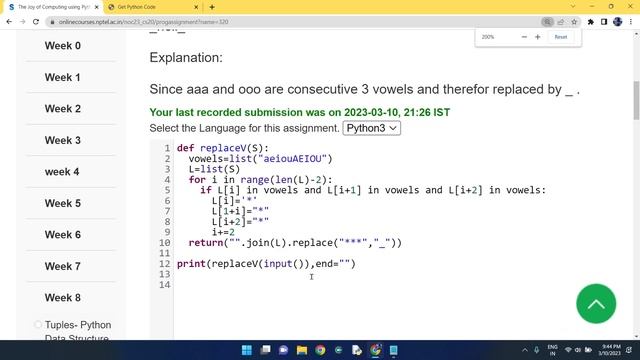Decrease zoom with the minus button
This screenshot has height=360, width=640.
[x=524, y=37]
